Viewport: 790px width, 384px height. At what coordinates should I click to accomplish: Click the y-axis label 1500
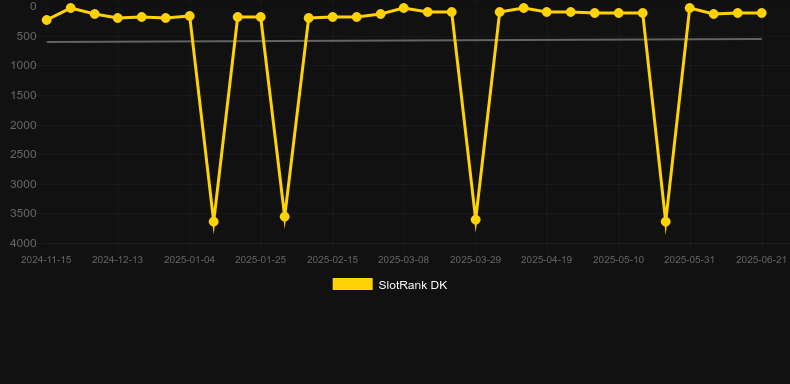pyautogui.click(x=24, y=95)
